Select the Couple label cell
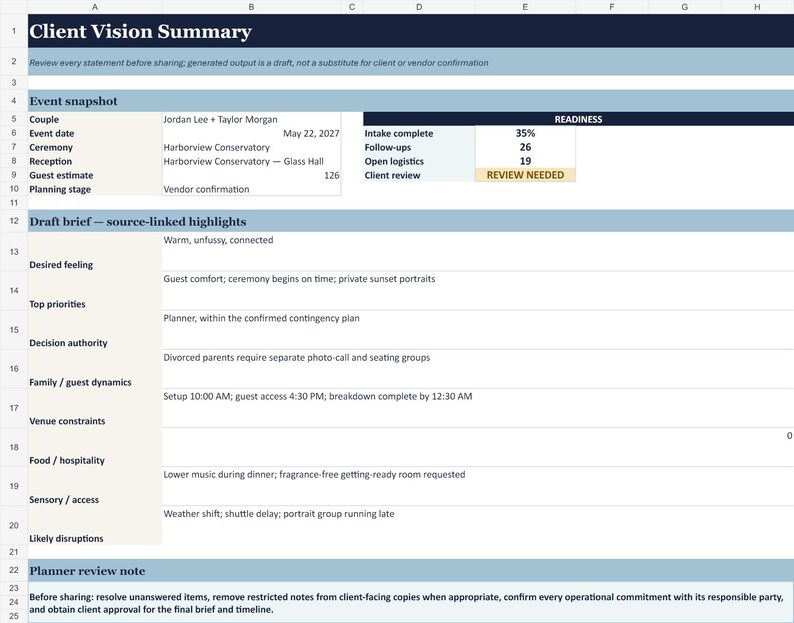794x623 pixels. tap(95, 119)
